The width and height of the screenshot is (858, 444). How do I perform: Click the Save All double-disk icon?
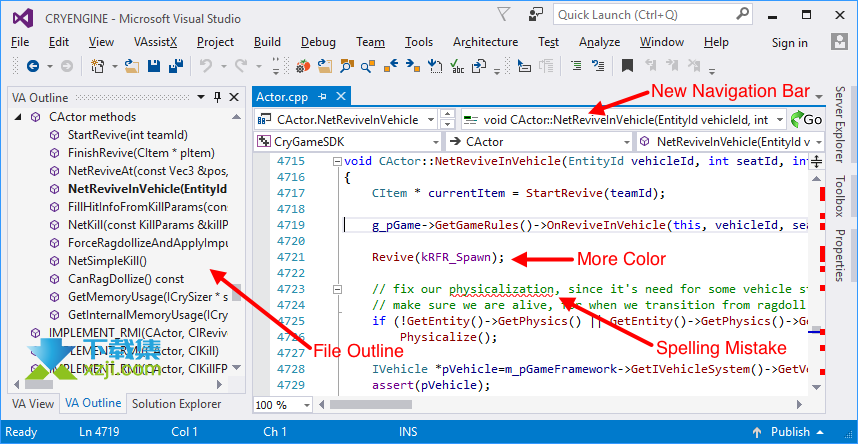click(176, 66)
